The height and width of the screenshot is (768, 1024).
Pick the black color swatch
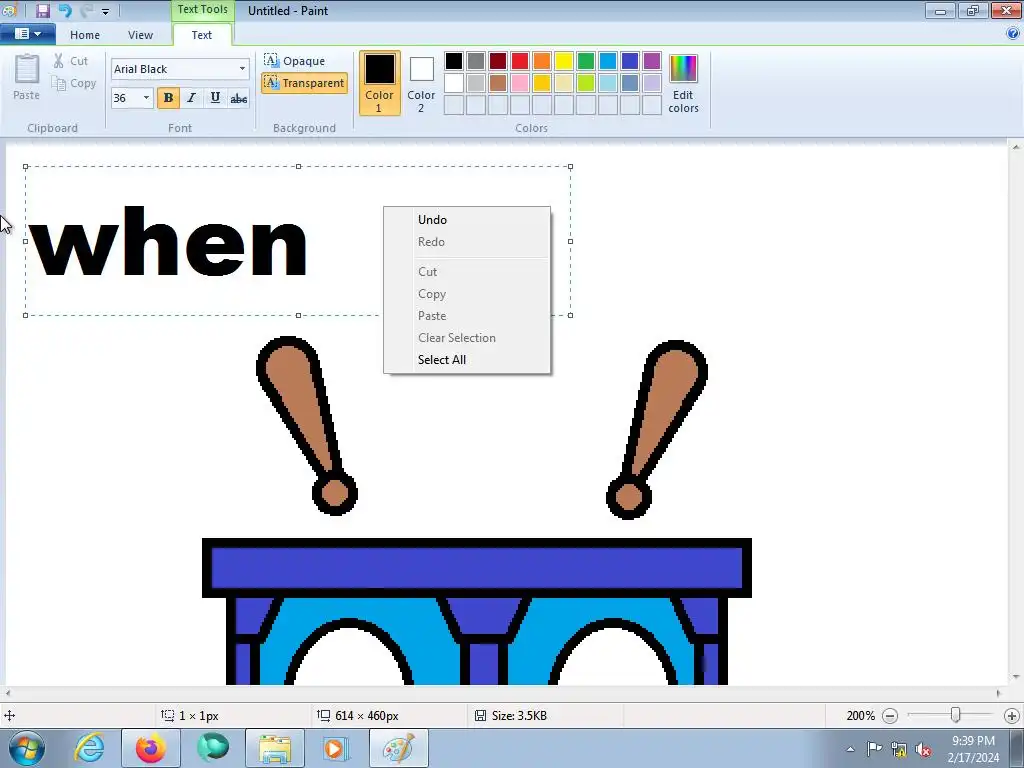coord(454,61)
